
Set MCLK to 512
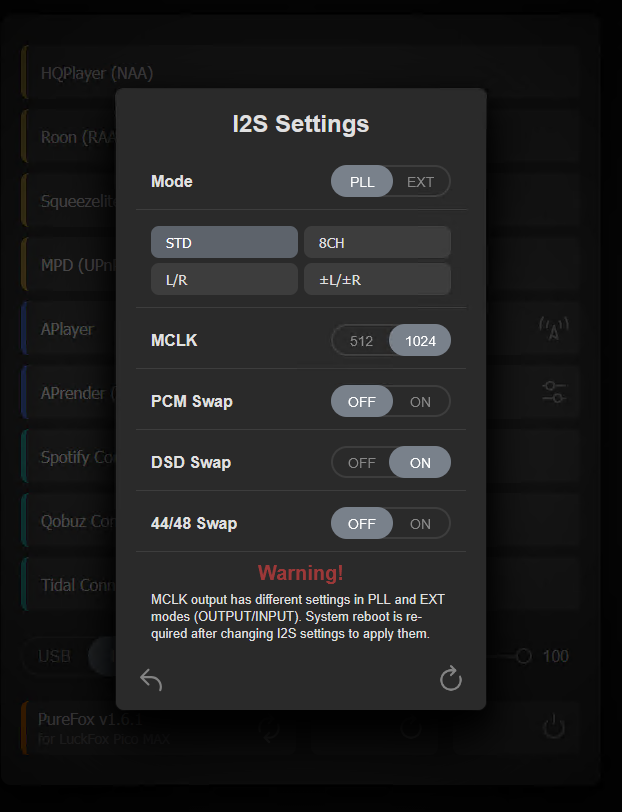pyautogui.click(x=361, y=341)
